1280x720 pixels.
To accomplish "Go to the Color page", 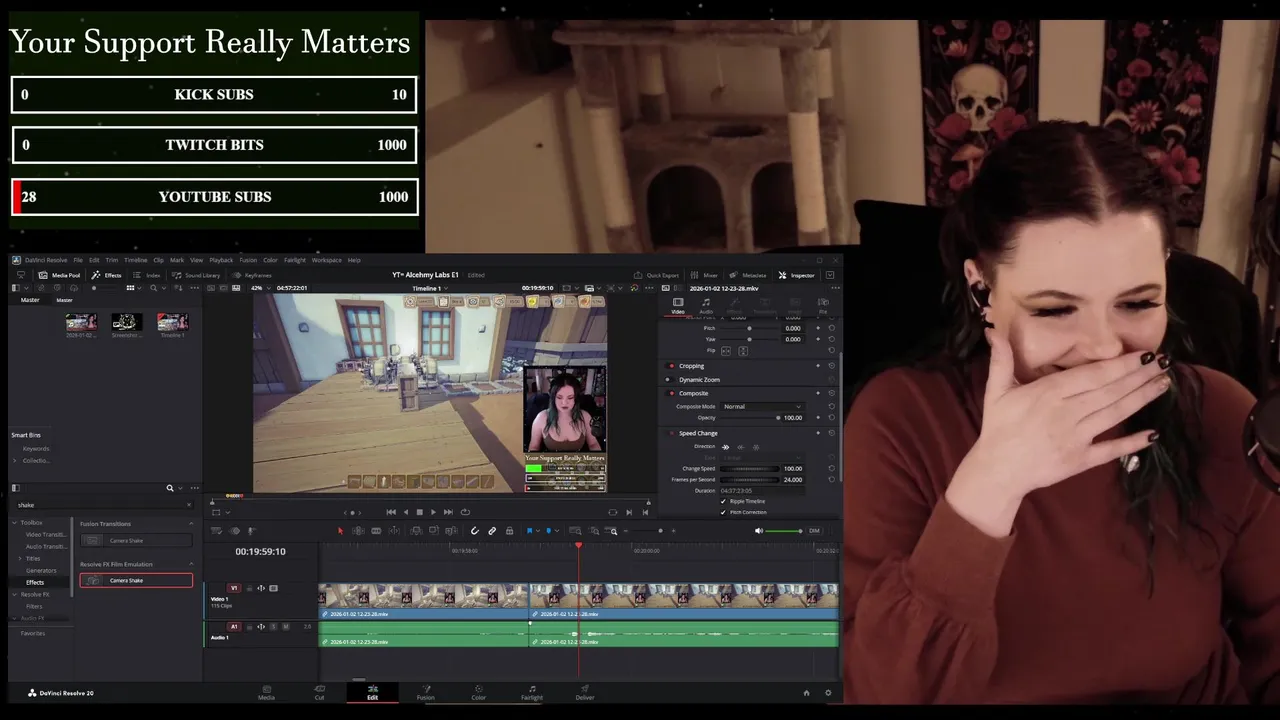I will click(x=478, y=692).
